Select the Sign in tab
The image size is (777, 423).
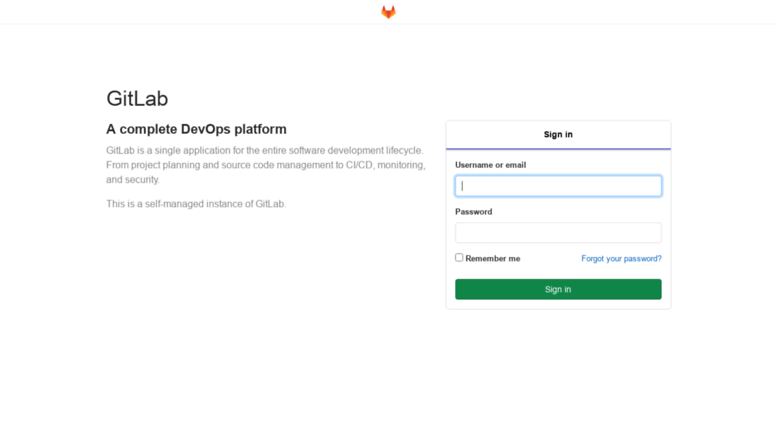tap(558, 135)
